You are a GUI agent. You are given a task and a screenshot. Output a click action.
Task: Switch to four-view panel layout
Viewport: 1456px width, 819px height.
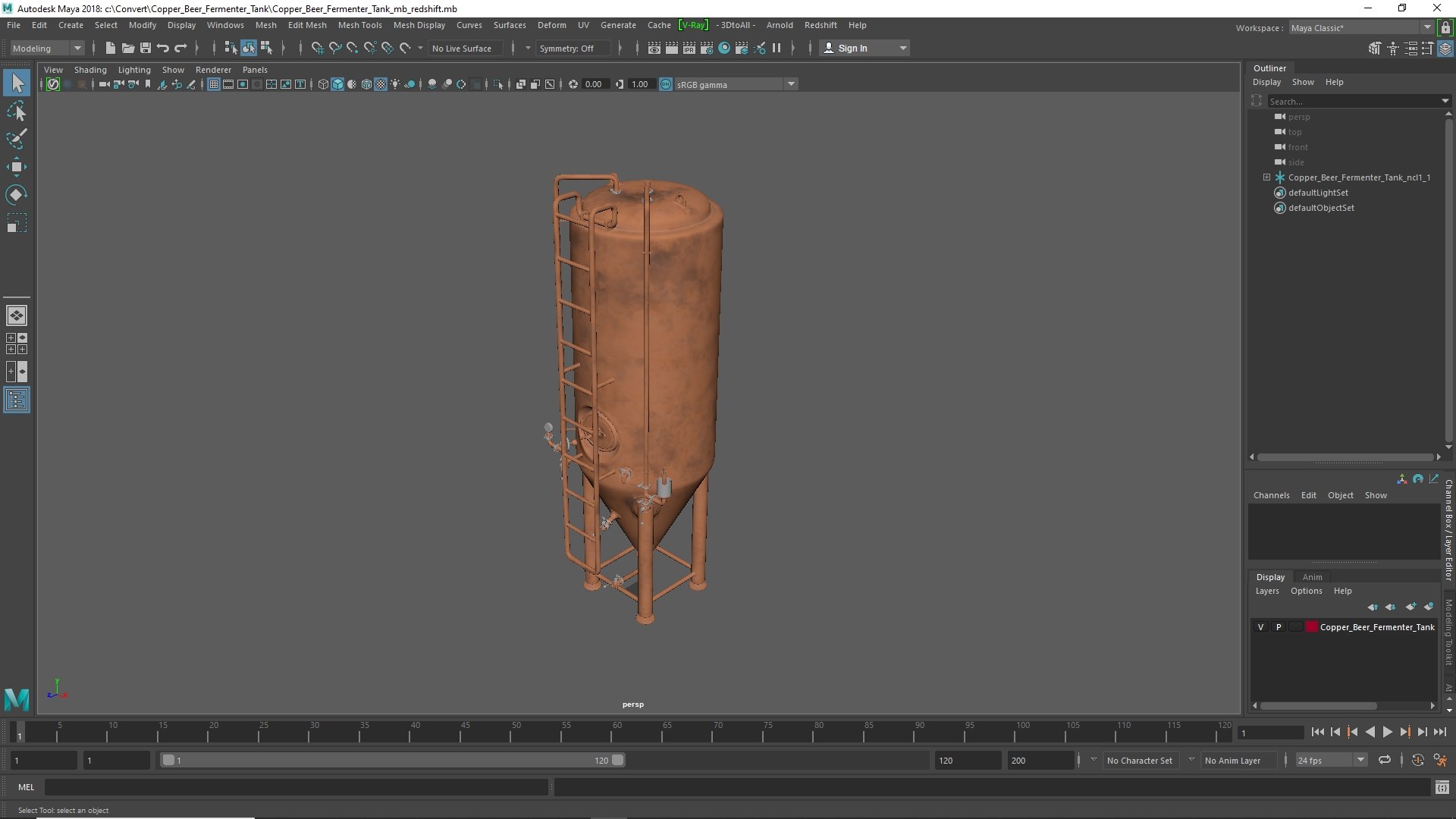point(17,344)
